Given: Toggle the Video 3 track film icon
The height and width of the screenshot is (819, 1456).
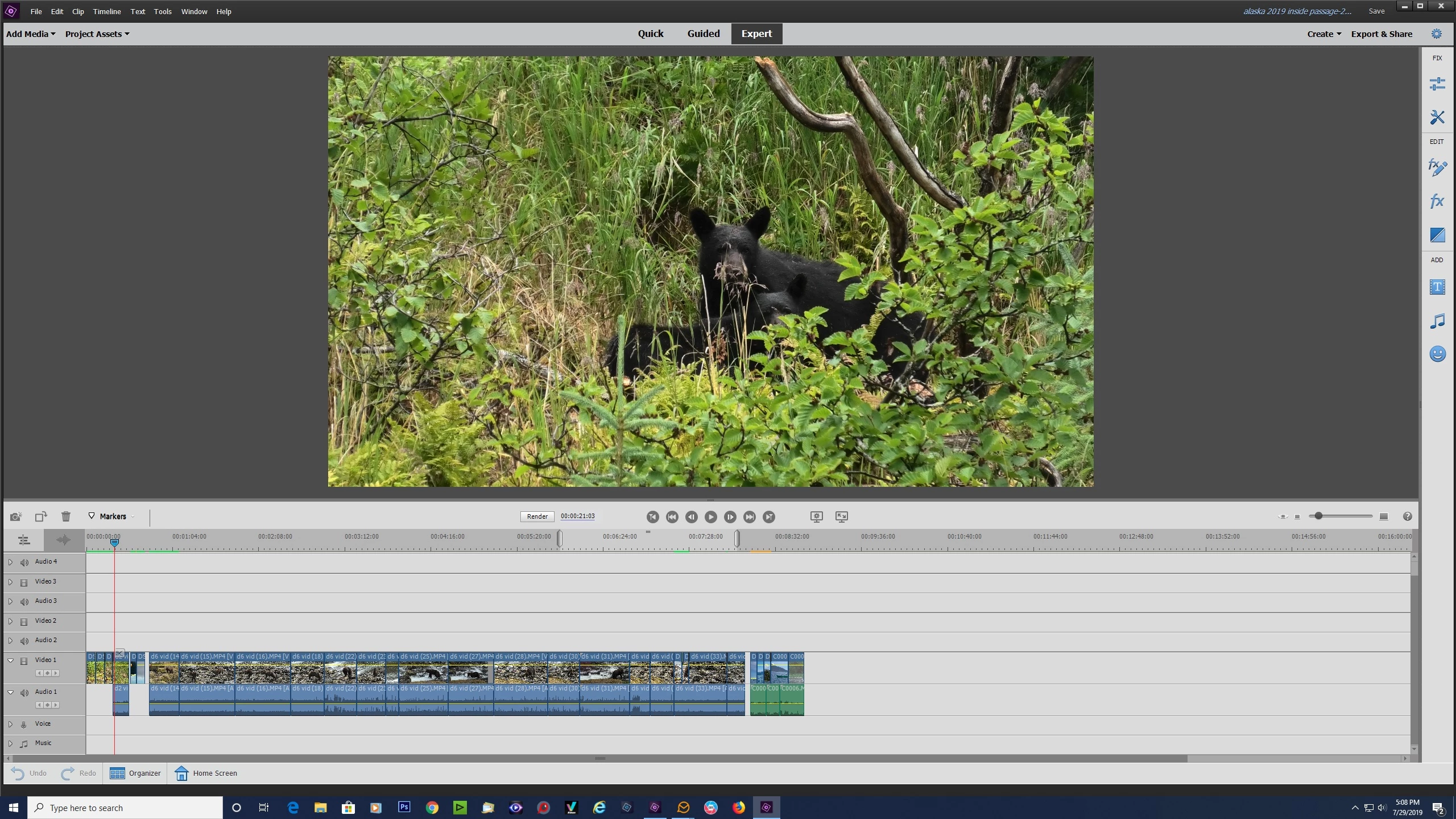Looking at the screenshot, I should (24, 582).
